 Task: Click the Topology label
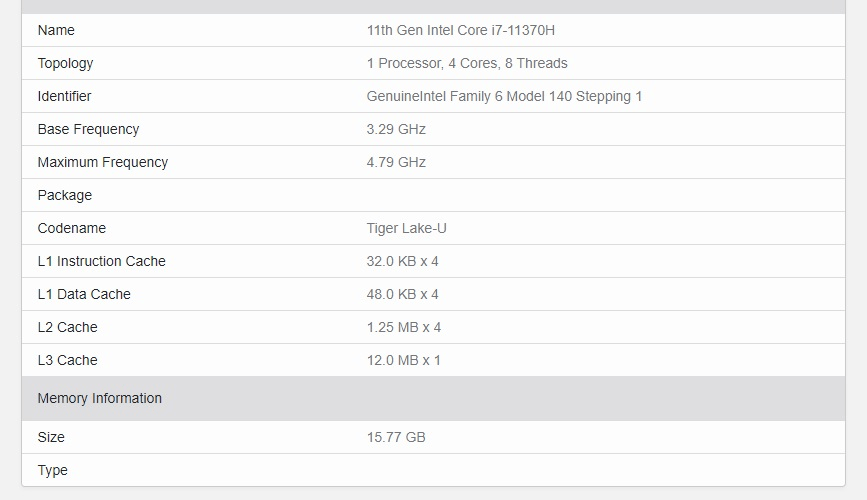65,63
